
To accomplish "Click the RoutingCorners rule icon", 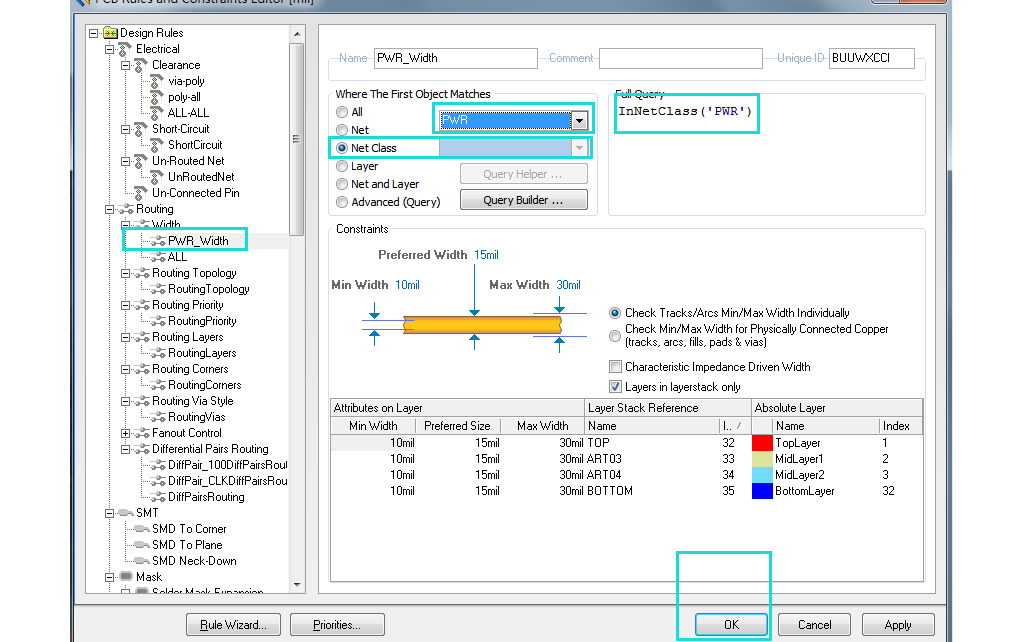I will pyautogui.click(x=158, y=385).
